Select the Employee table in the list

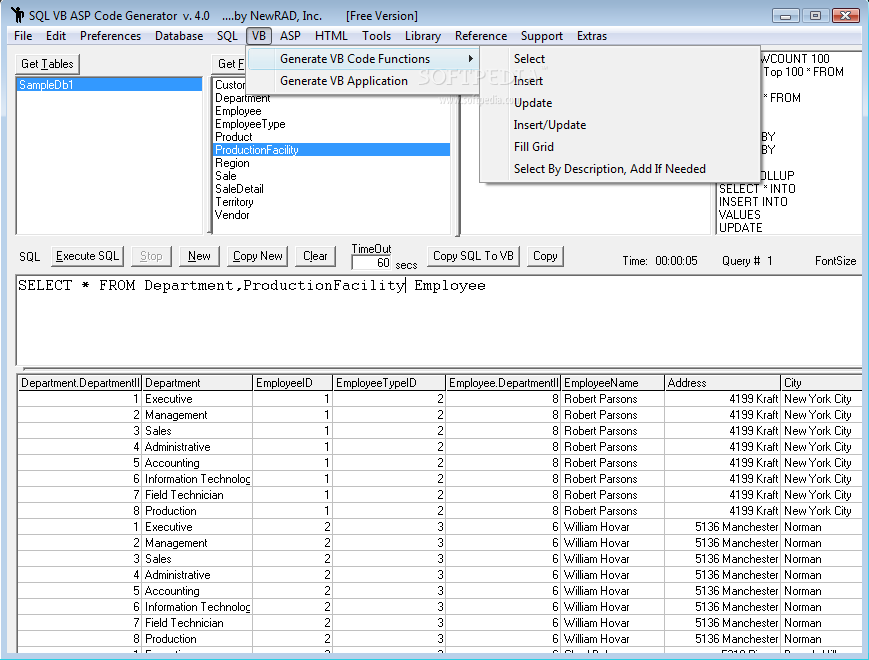(x=331, y=111)
